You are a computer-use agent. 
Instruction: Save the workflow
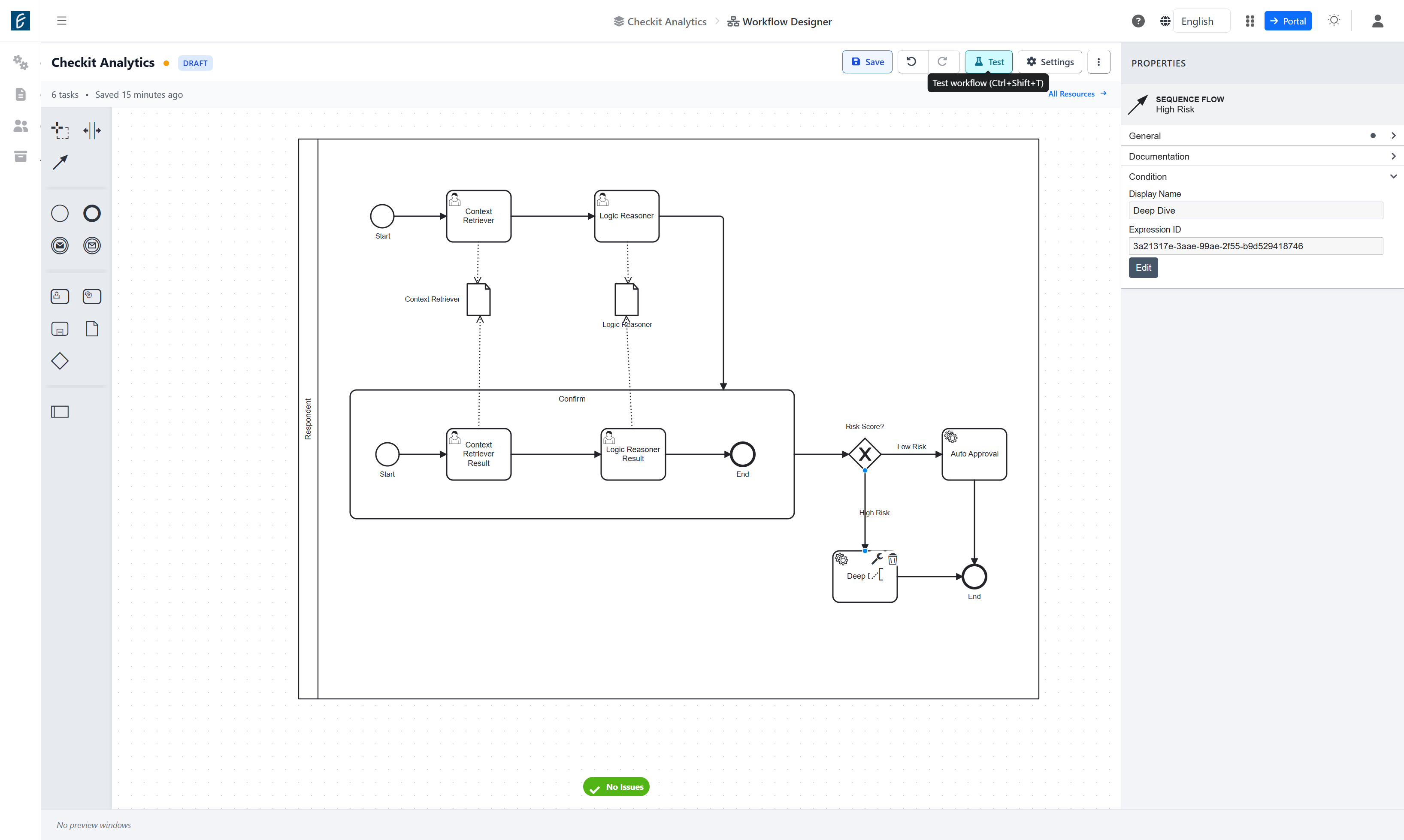click(867, 62)
